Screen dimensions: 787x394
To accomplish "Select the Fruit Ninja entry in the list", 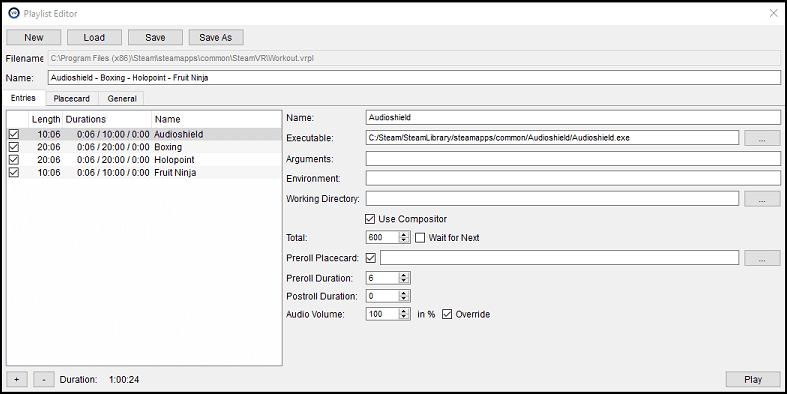I will point(144,172).
